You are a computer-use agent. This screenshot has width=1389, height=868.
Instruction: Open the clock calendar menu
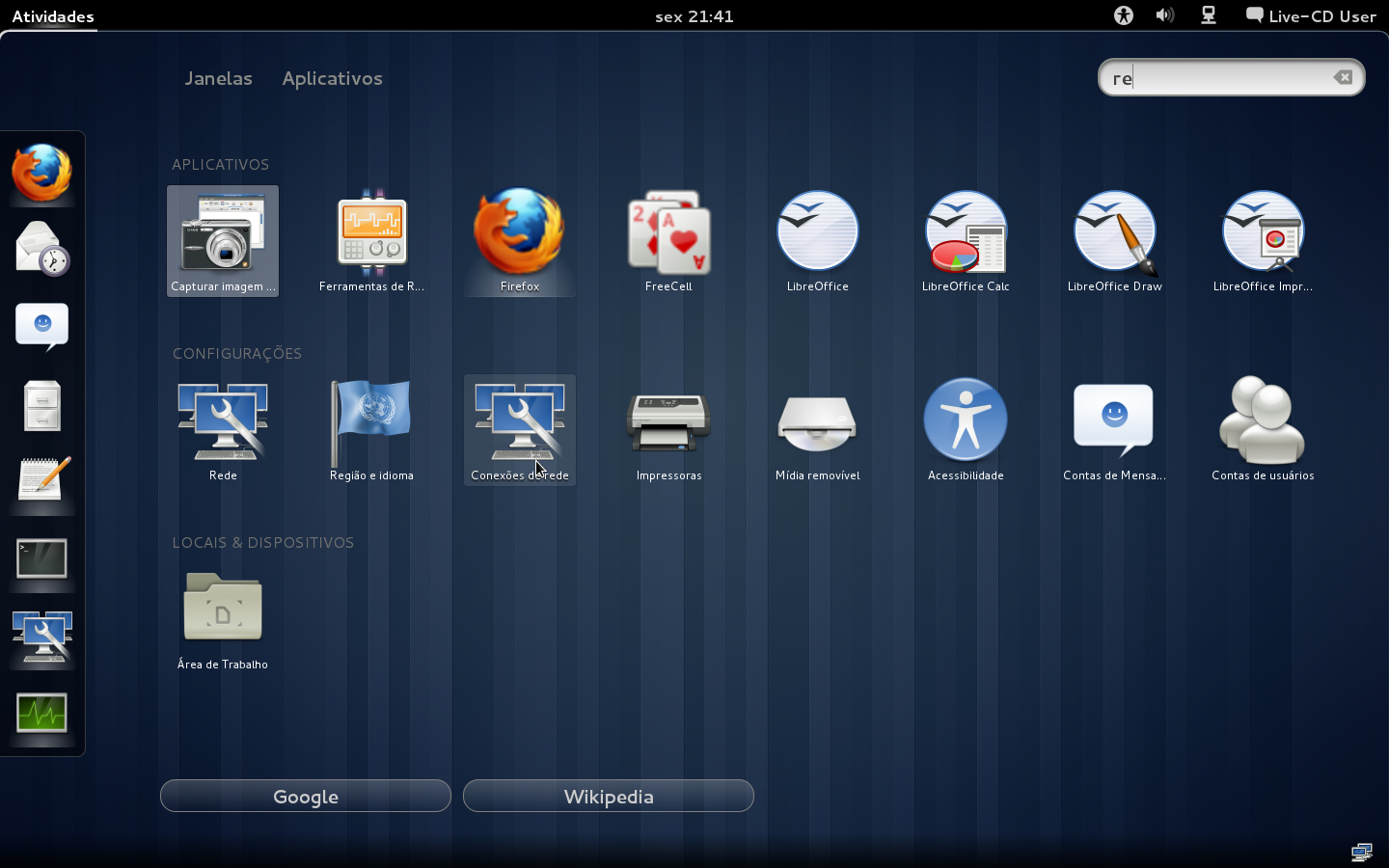pyautogui.click(x=694, y=15)
